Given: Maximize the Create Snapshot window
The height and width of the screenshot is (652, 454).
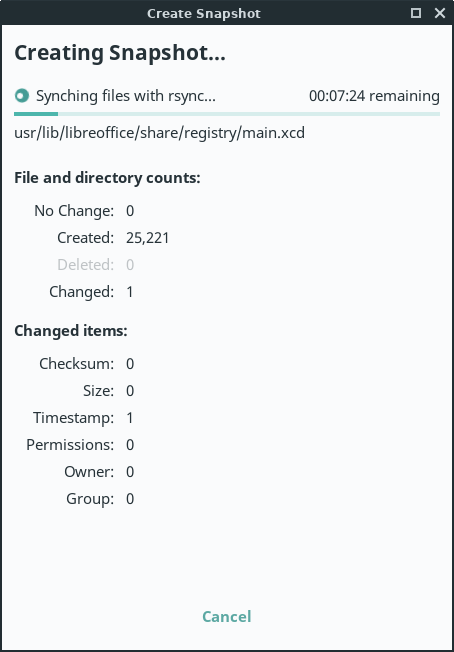Looking at the screenshot, I should [x=416, y=13].
